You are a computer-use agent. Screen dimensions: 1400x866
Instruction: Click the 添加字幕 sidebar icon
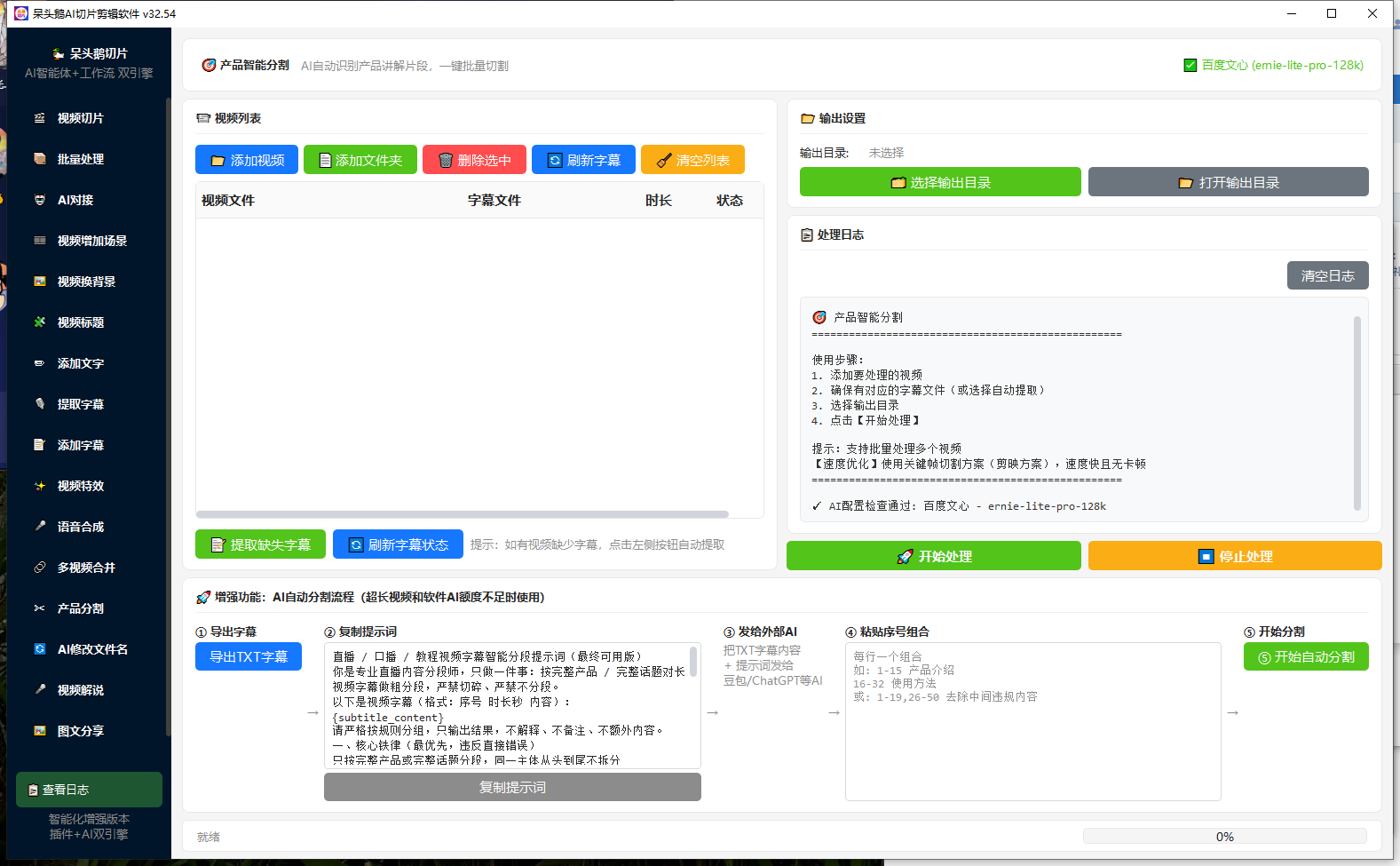(39, 445)
